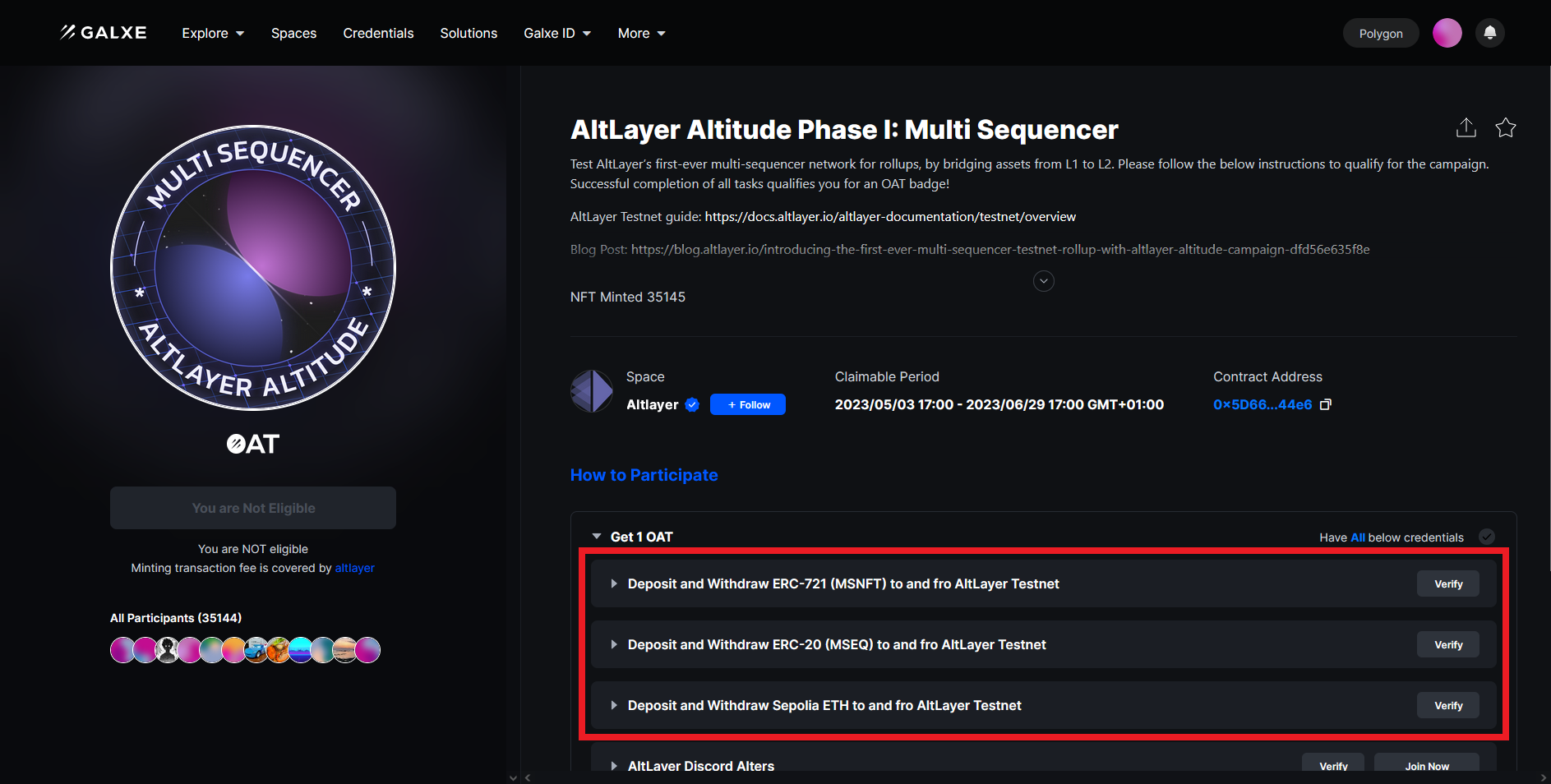Viewport: 1551px width, 784px height.
Task: Open the AltLayer testnet docs link
Action: (x=890, y=217)
